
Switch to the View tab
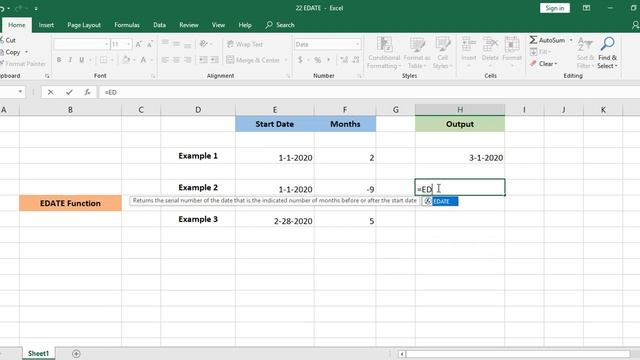click(x=218, y=25)
